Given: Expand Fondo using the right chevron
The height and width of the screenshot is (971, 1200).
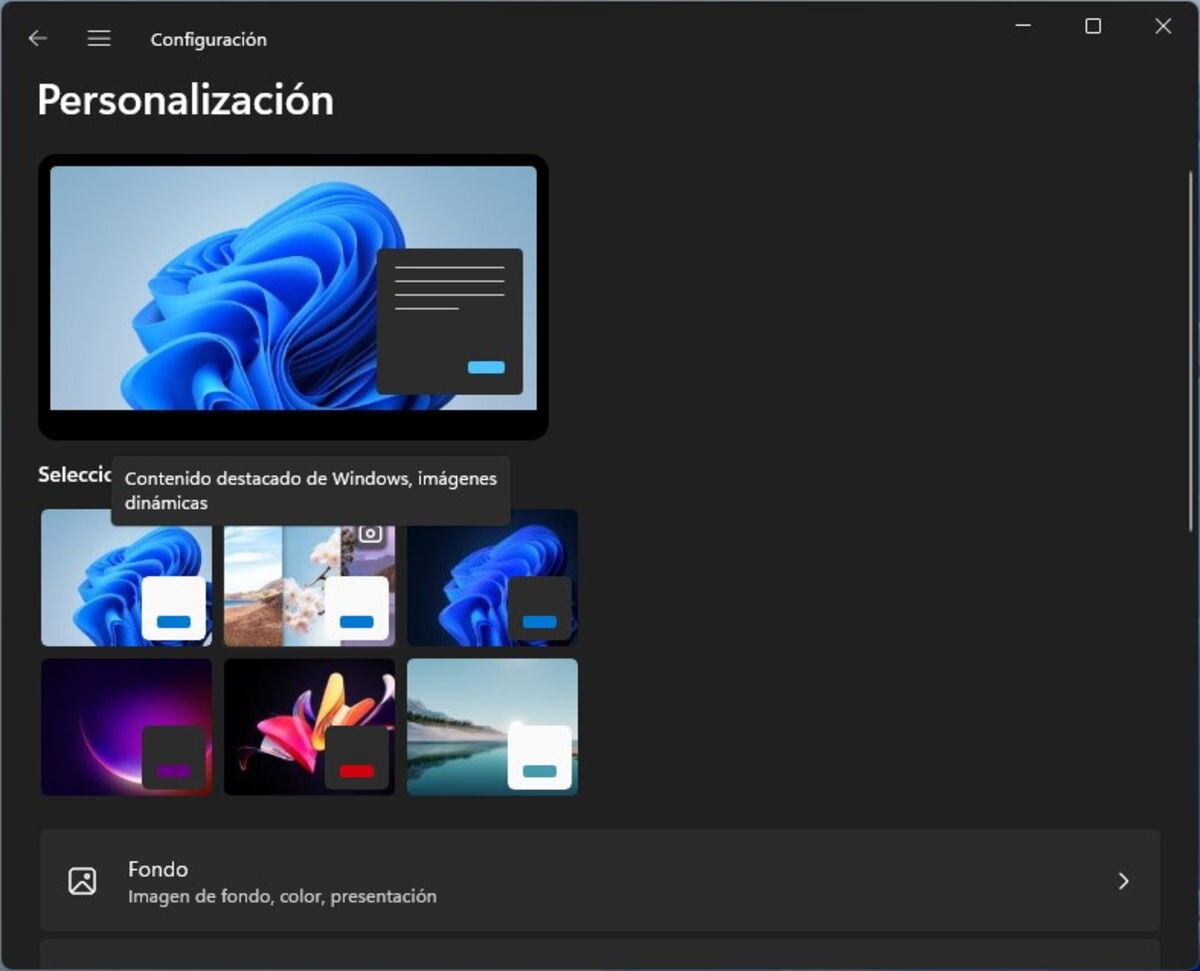Looking at the screenshot, I should point(1123,881).
